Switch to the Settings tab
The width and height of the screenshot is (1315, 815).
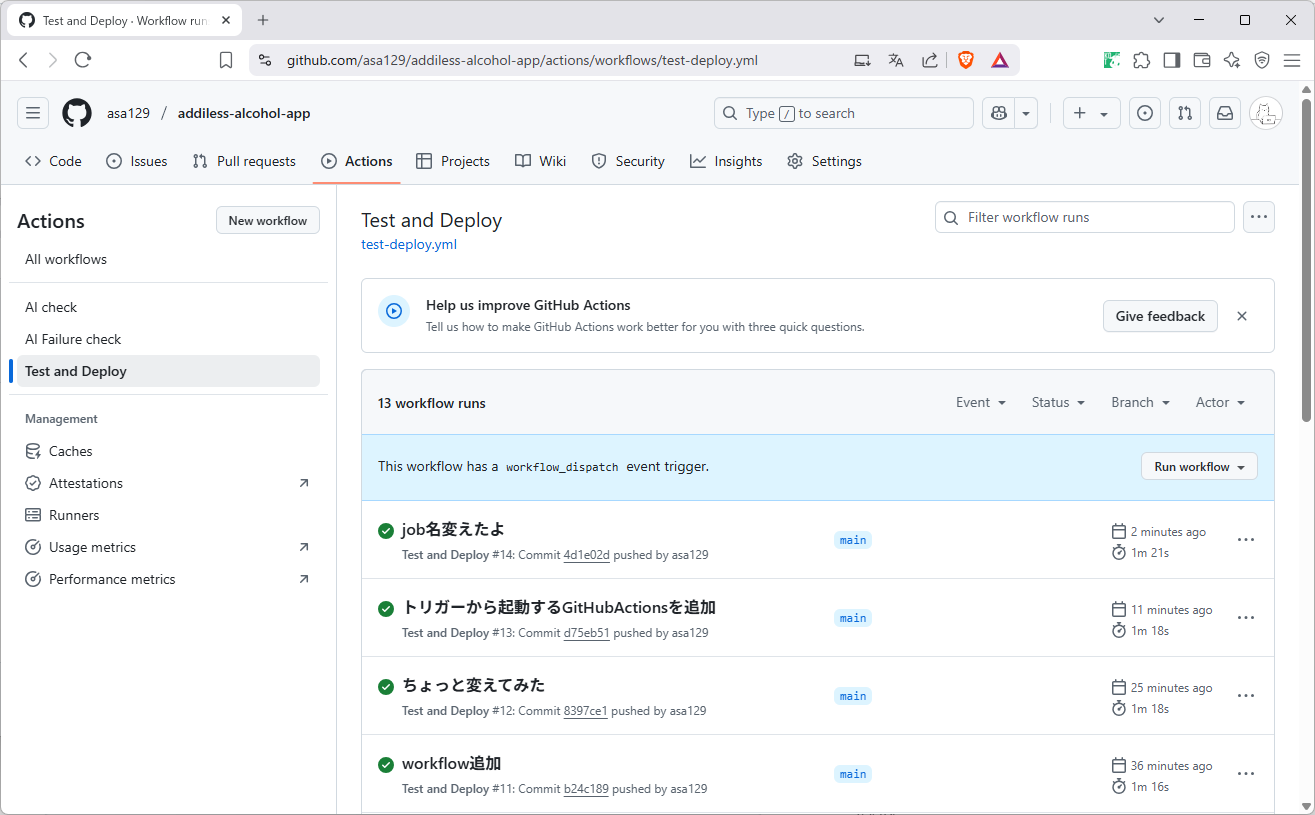coord(824,161)
